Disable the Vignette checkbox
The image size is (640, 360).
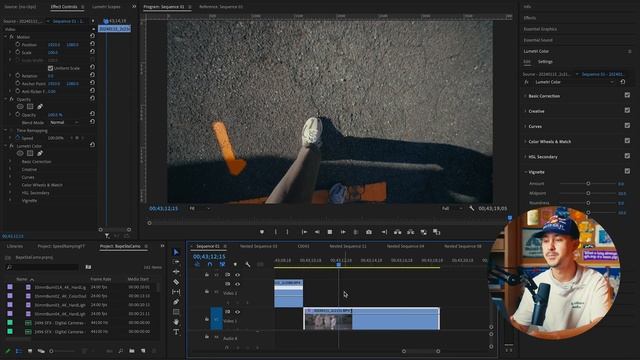627,171
